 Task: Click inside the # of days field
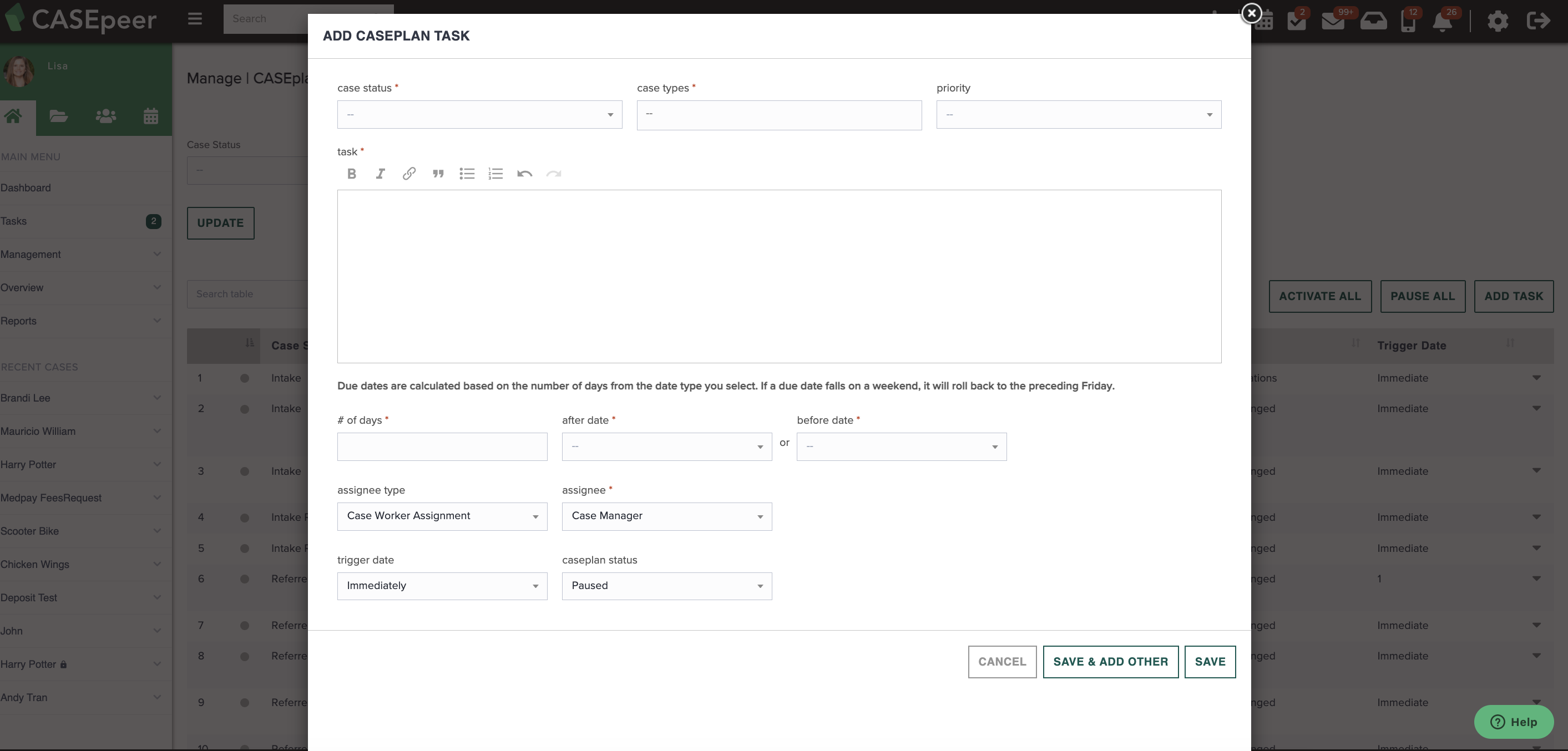(441, 446)
